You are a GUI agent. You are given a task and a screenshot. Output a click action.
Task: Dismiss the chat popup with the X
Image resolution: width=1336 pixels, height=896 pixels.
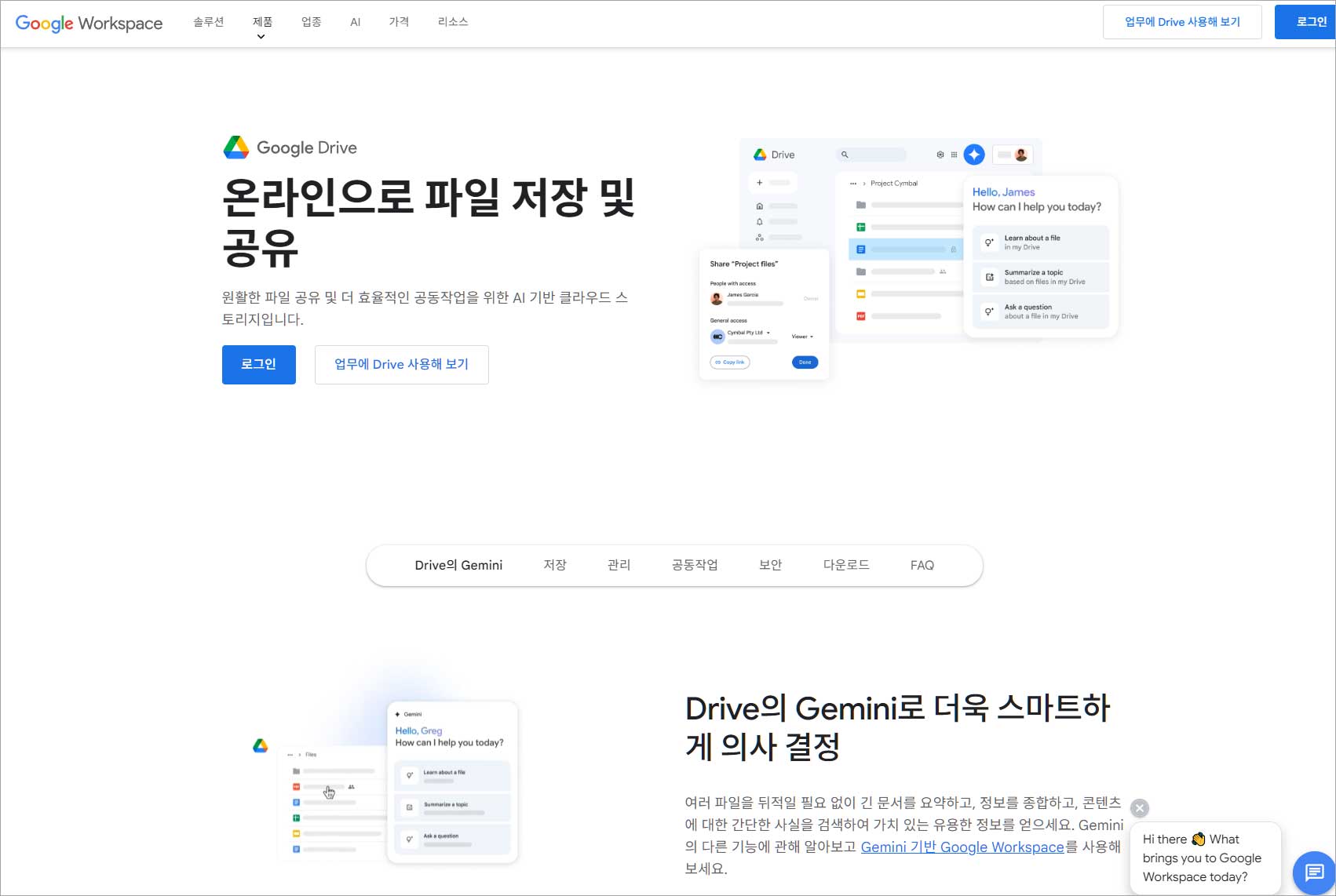tap(1140, 807)
